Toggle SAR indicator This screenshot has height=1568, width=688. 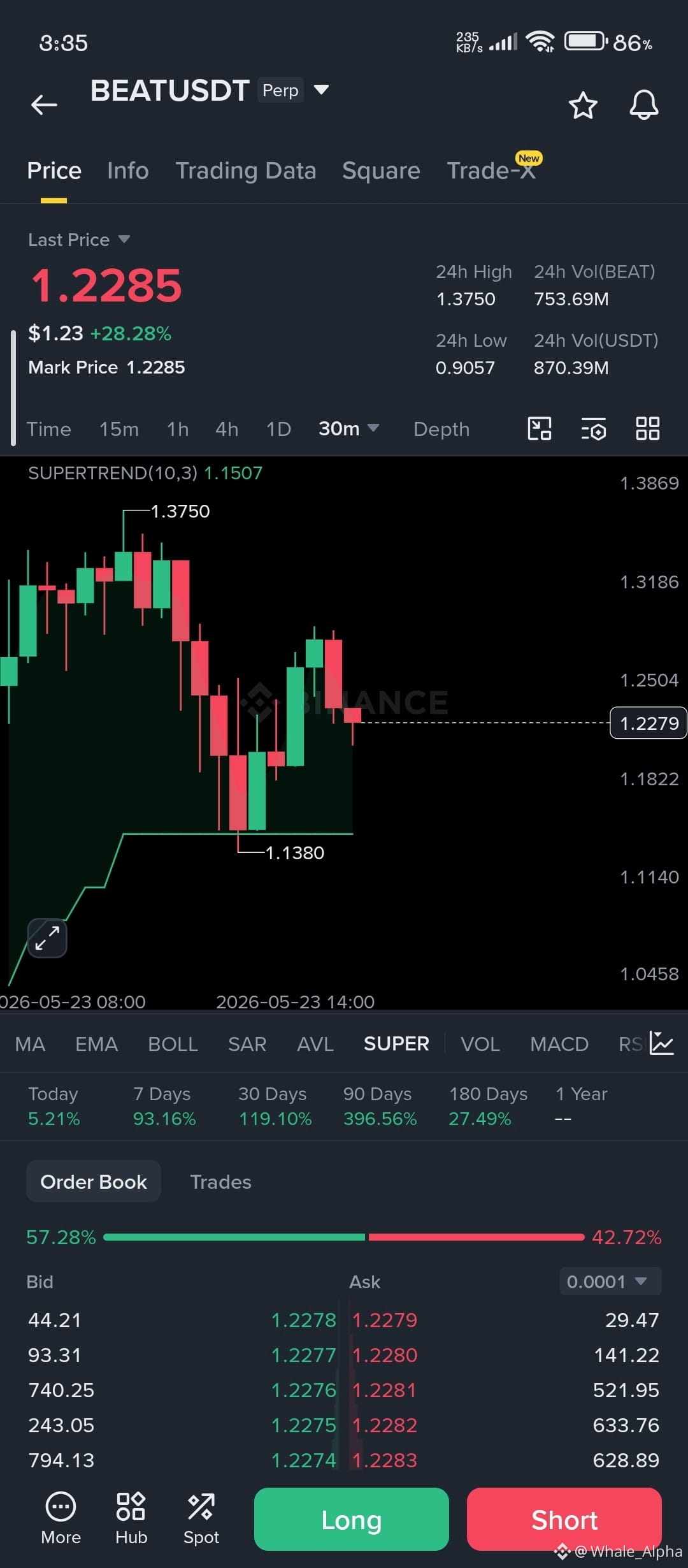click(247, 1044)
